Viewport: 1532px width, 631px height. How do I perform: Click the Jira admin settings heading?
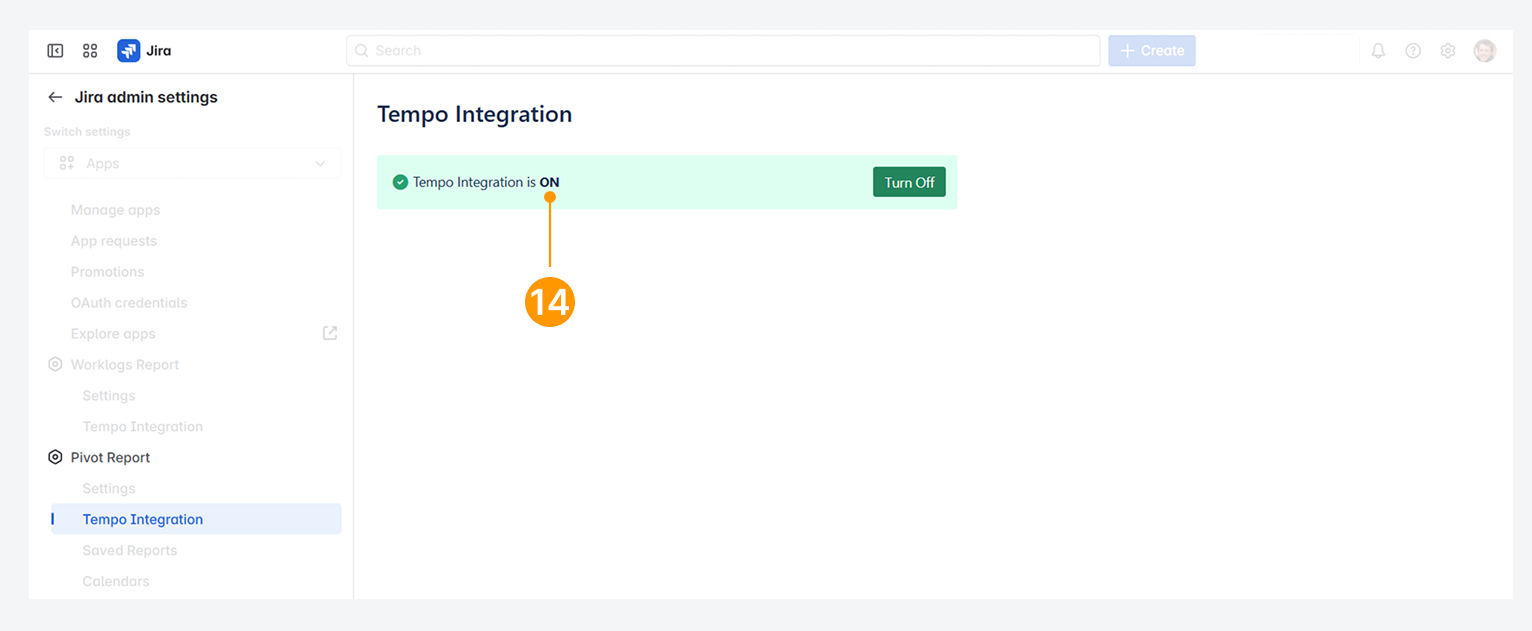click(x=146, y=97)
